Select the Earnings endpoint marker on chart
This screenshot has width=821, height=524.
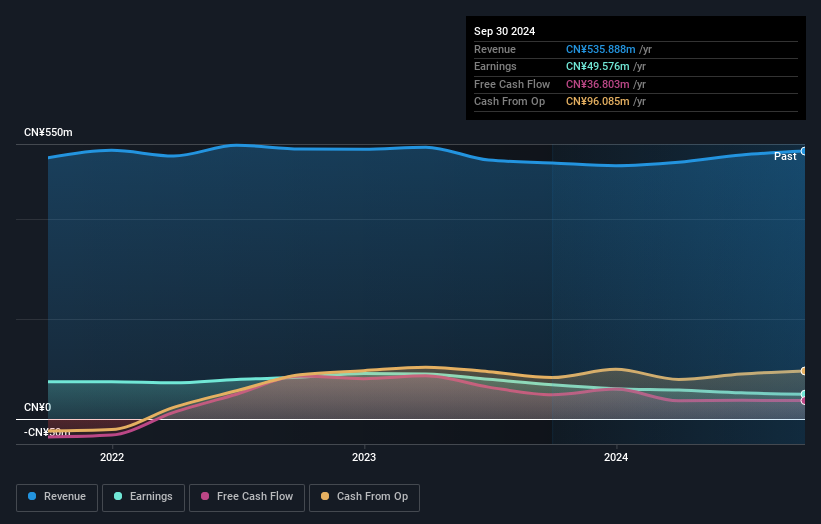coord(804,394)
